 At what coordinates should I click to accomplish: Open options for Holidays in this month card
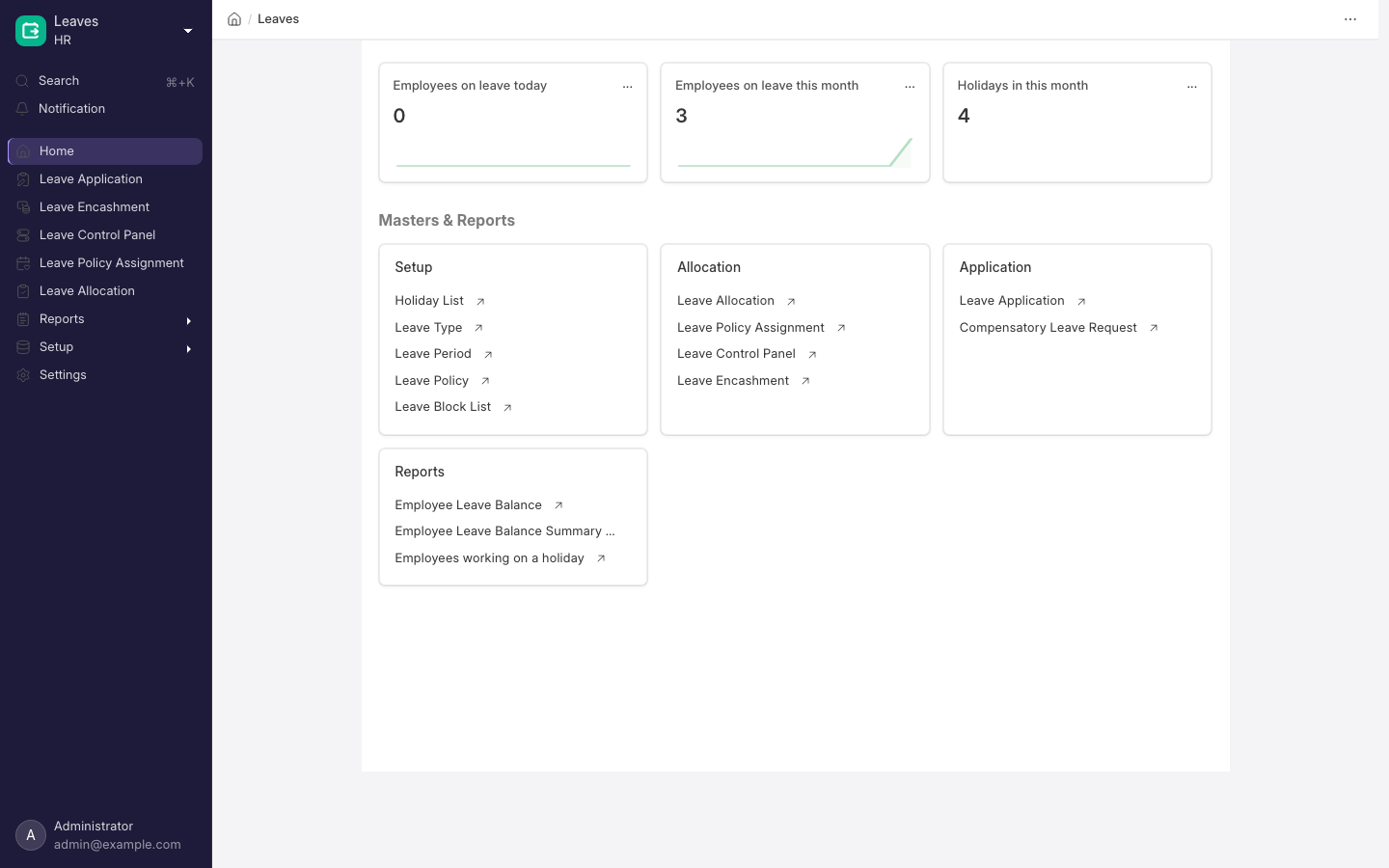coord(1192,87)
